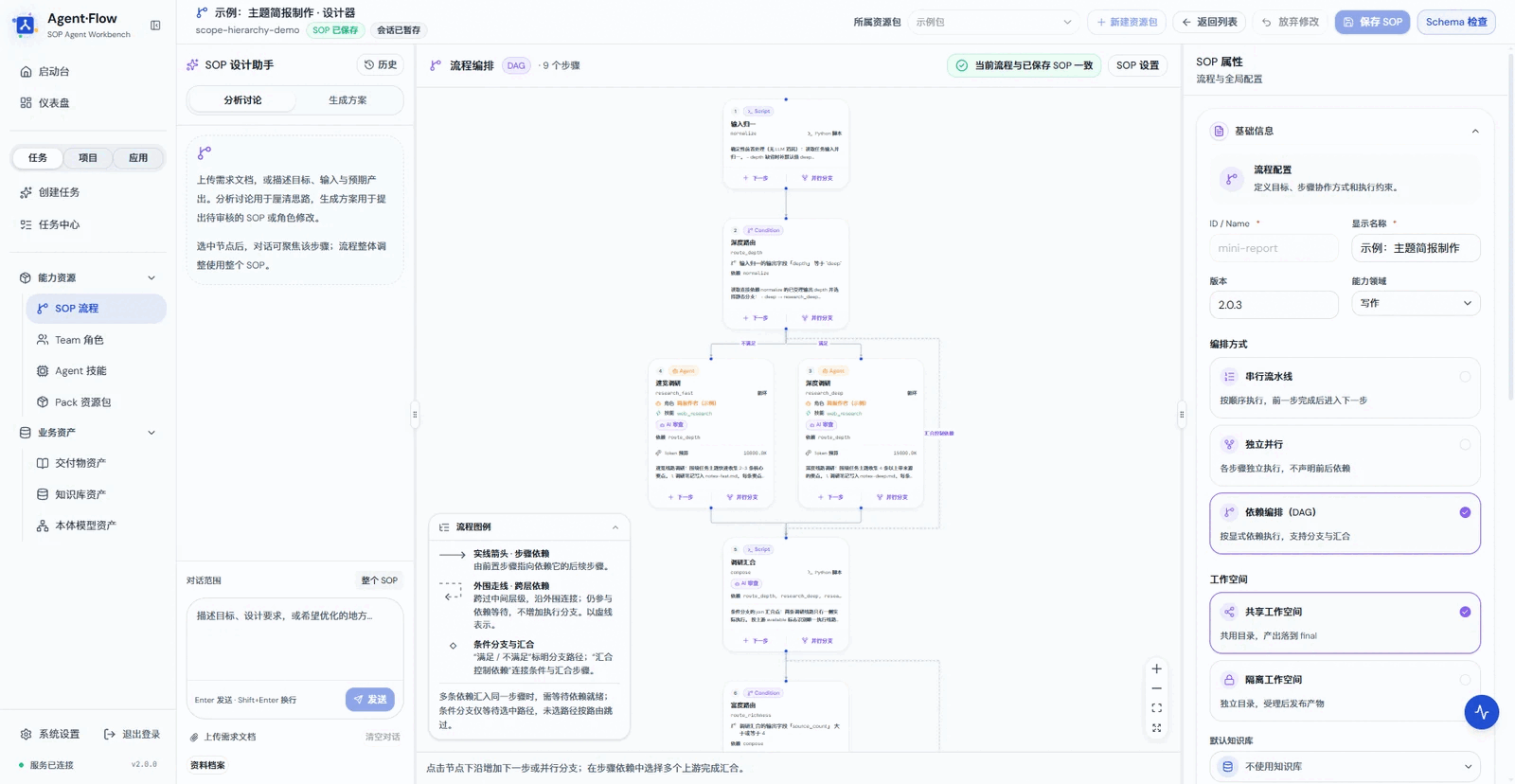The height and width of the screenshot is (784, 1515).
Task: Add 下一步 under the 调研汇合 node
Action: click(756, 641)
